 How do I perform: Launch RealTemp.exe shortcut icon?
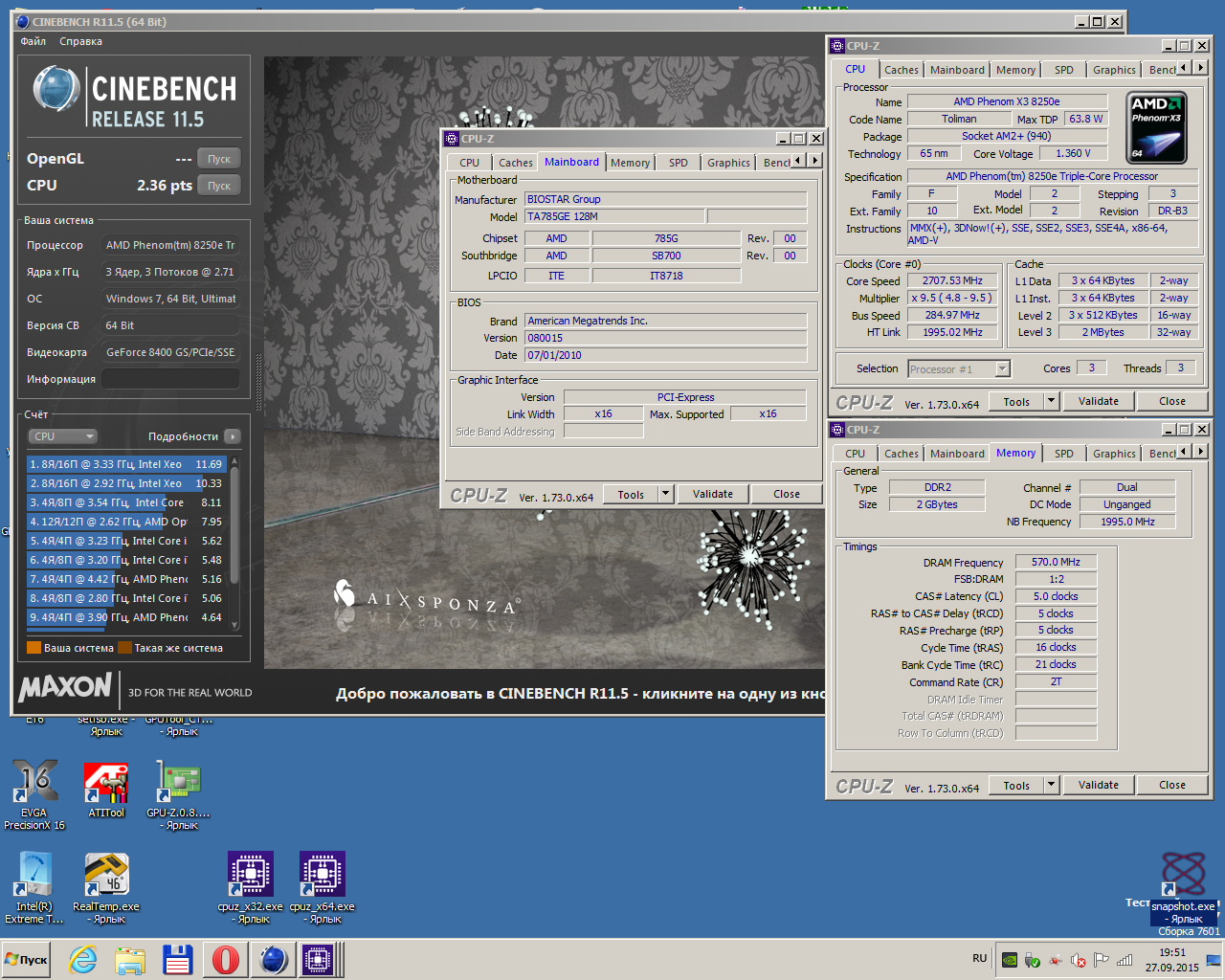coord(106,887)
